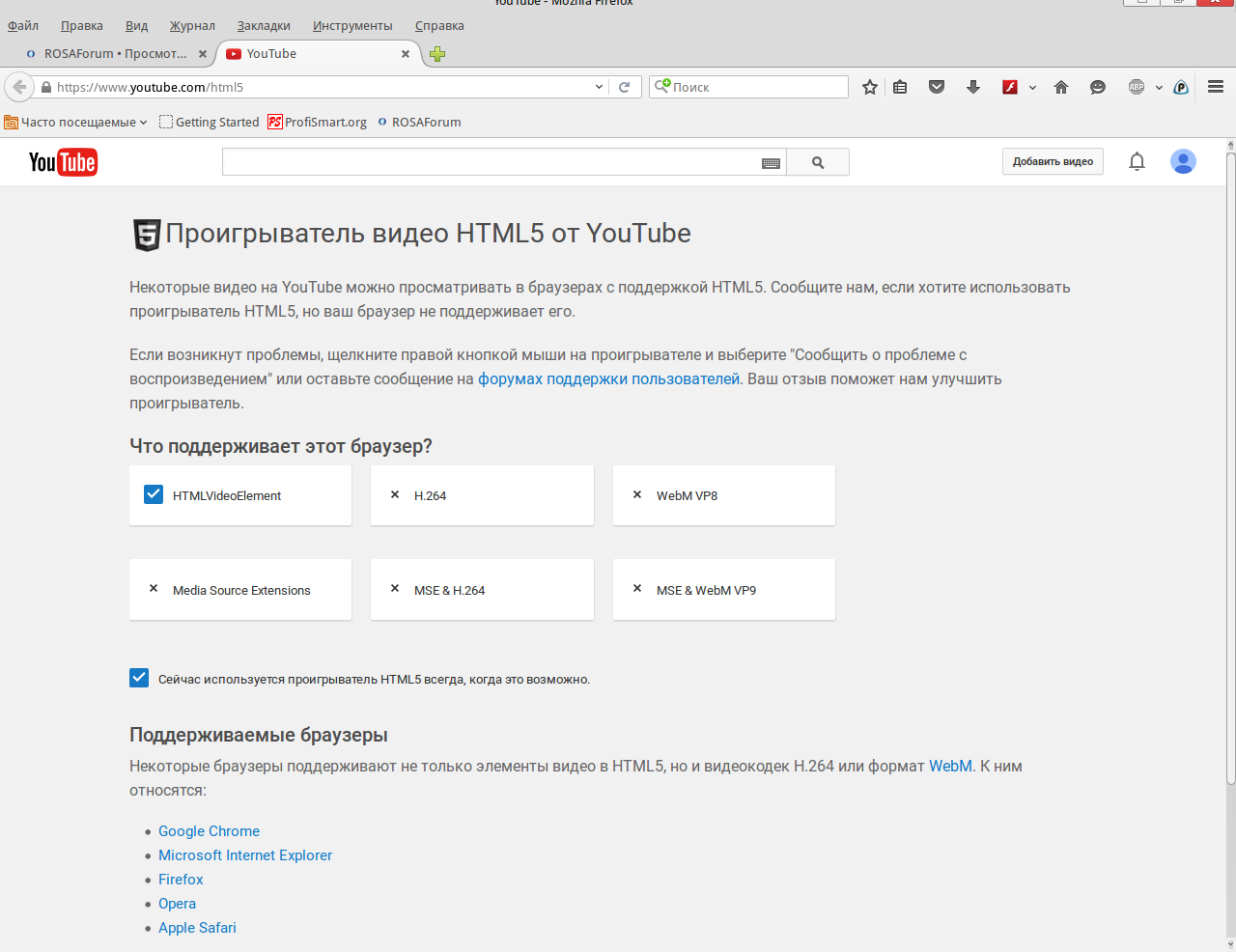This screenshot has width=1236, height=952.
Task: Expand the Flash extension dropdown arrow
Action: pos(1032,87)
